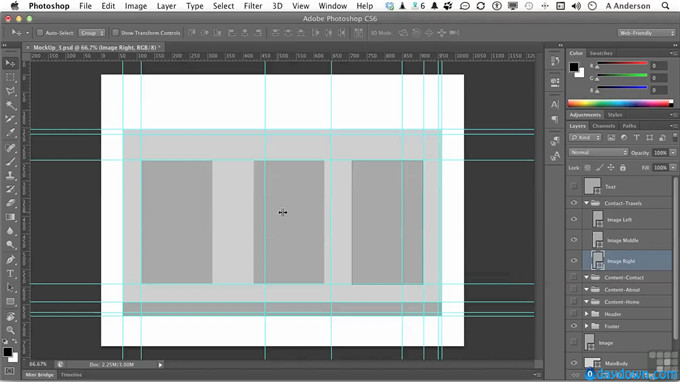Select the Eyedropper tool
Screen dimensions: 680x382
(x=10, y=133)
